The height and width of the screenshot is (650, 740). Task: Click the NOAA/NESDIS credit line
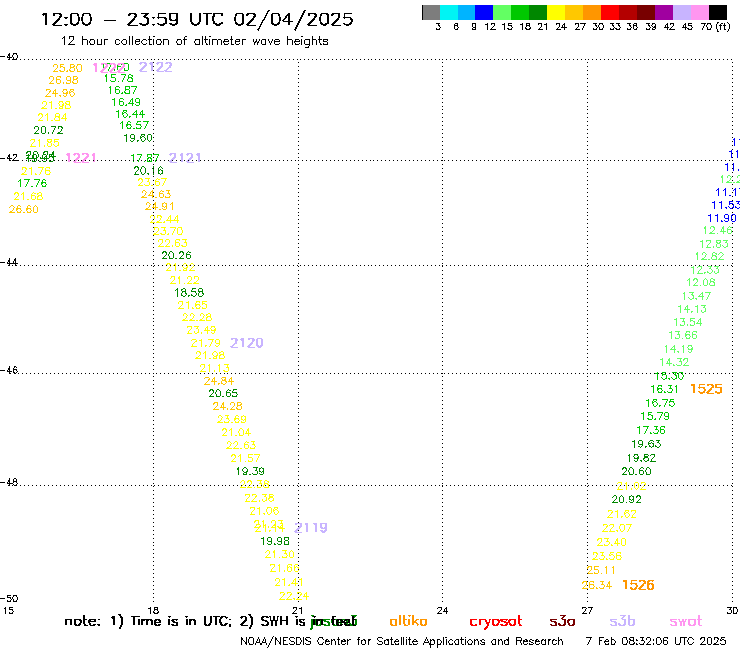tap(402, 641)
